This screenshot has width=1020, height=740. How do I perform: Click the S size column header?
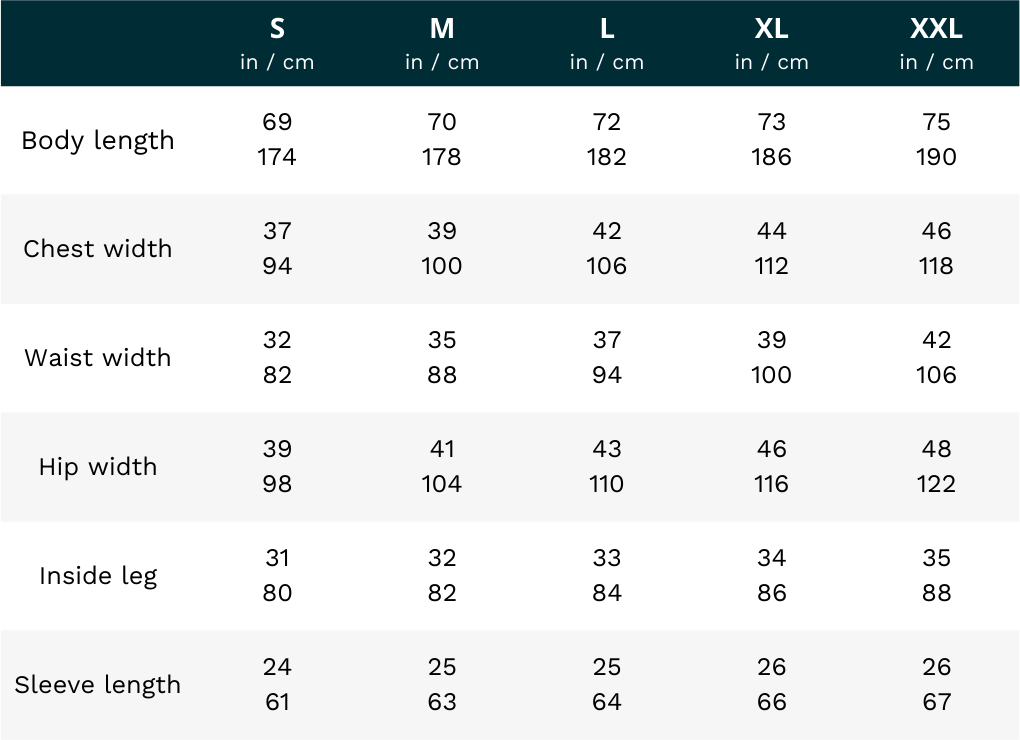coord(277,30)
